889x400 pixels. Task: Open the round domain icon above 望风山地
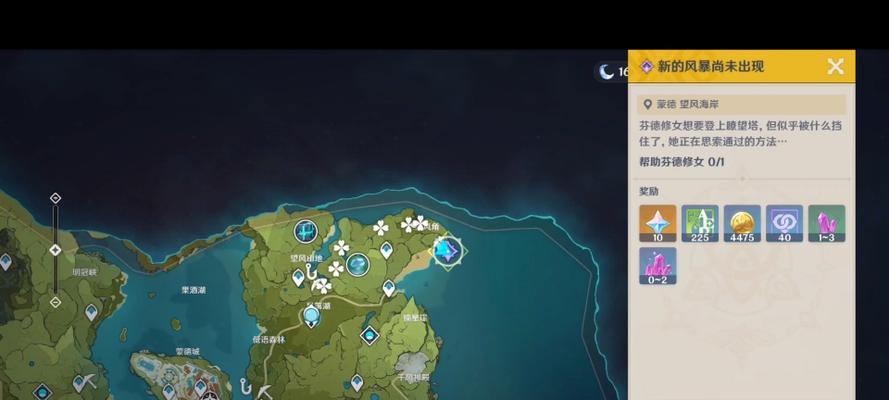click(x=306, y=231)
